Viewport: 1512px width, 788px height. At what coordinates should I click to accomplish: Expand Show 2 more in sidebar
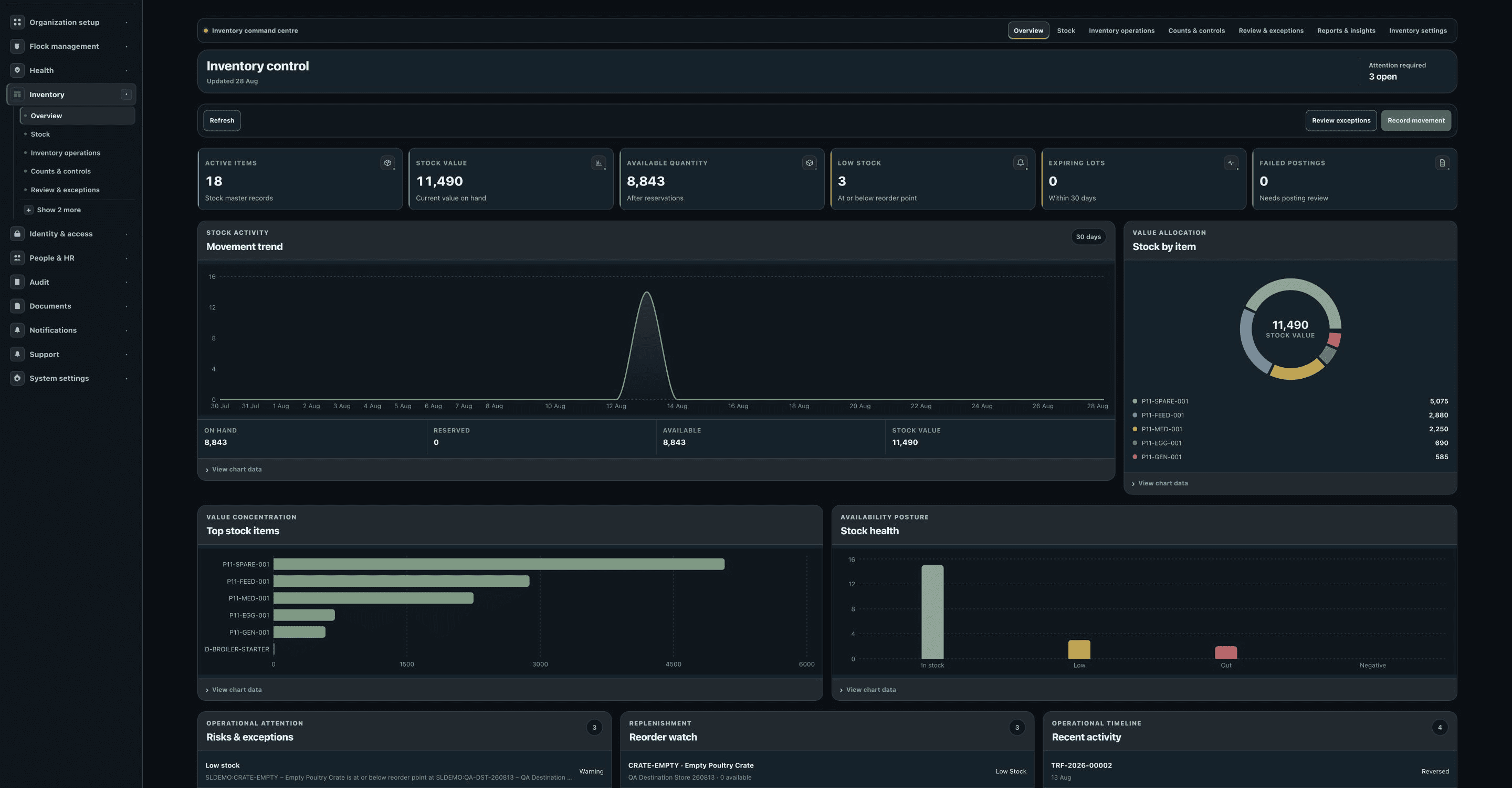click(53, 210)
